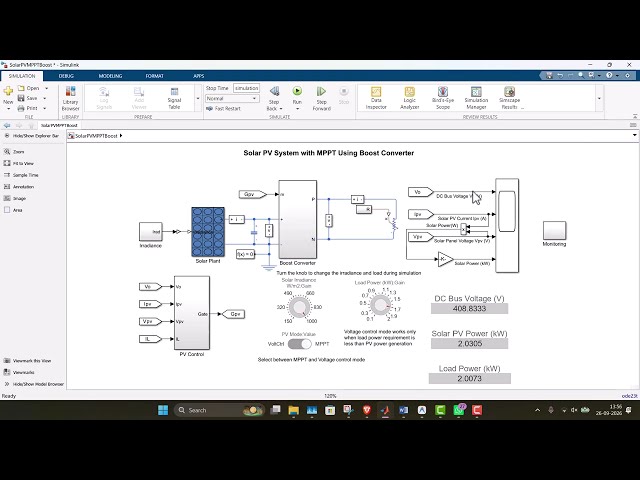This screenshot has height=480, width=640.
Task: Click the Irradiance block
Action: pos(151,232)
